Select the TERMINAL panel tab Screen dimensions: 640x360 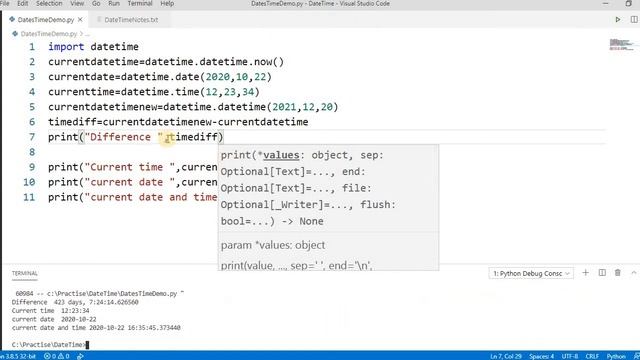point(24,273)
